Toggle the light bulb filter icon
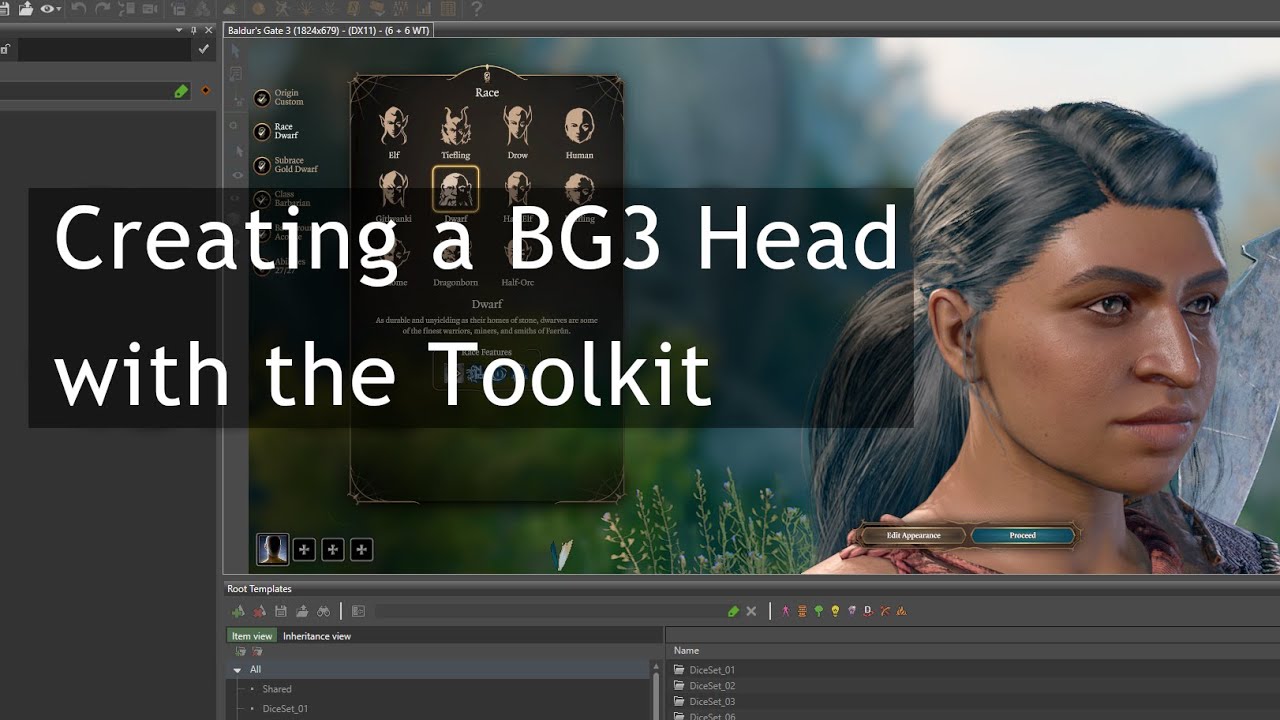 pos(835,611)
